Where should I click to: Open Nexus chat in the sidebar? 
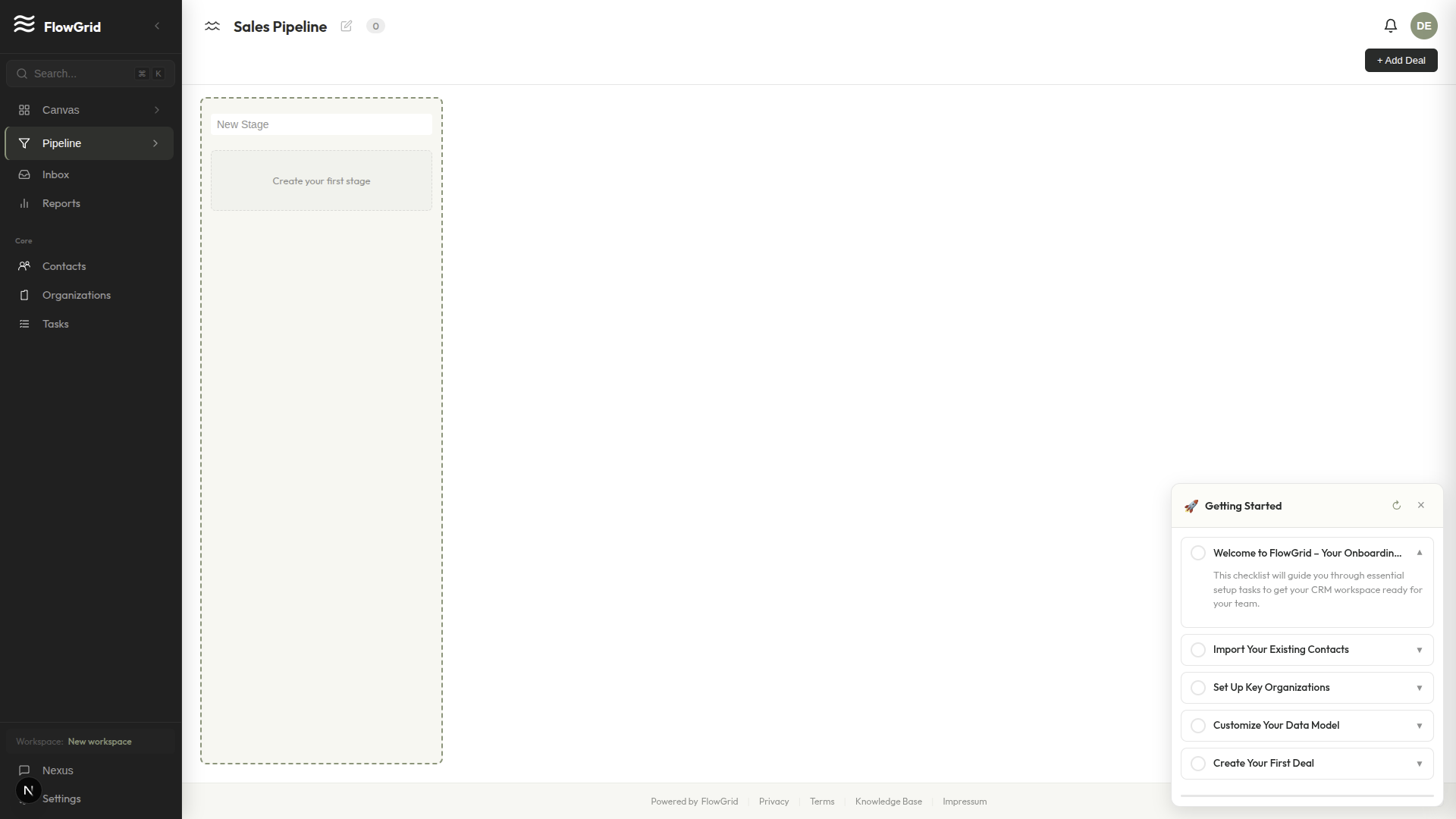(x=58, y=770)
